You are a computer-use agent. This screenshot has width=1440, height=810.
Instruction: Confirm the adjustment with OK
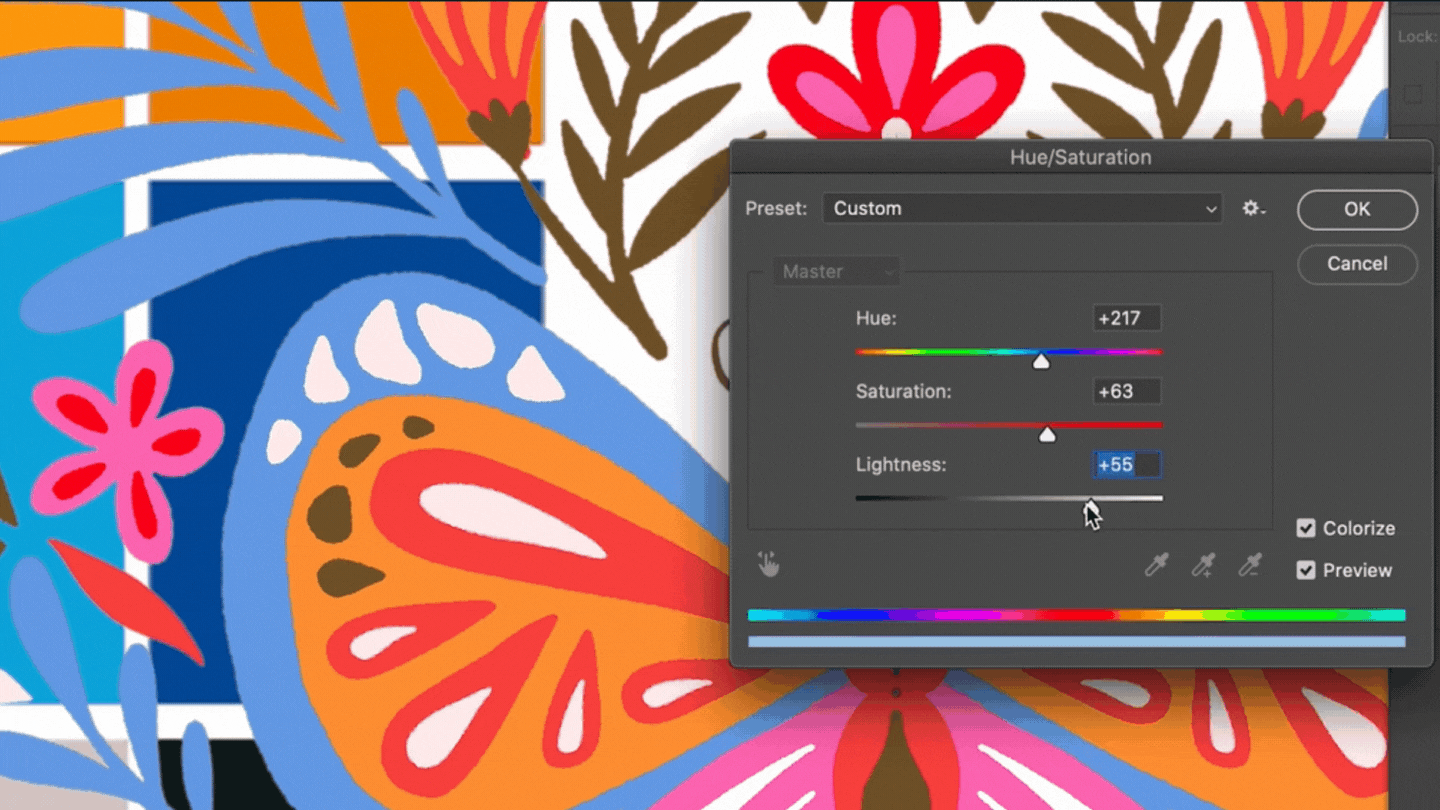point(1357,210)
